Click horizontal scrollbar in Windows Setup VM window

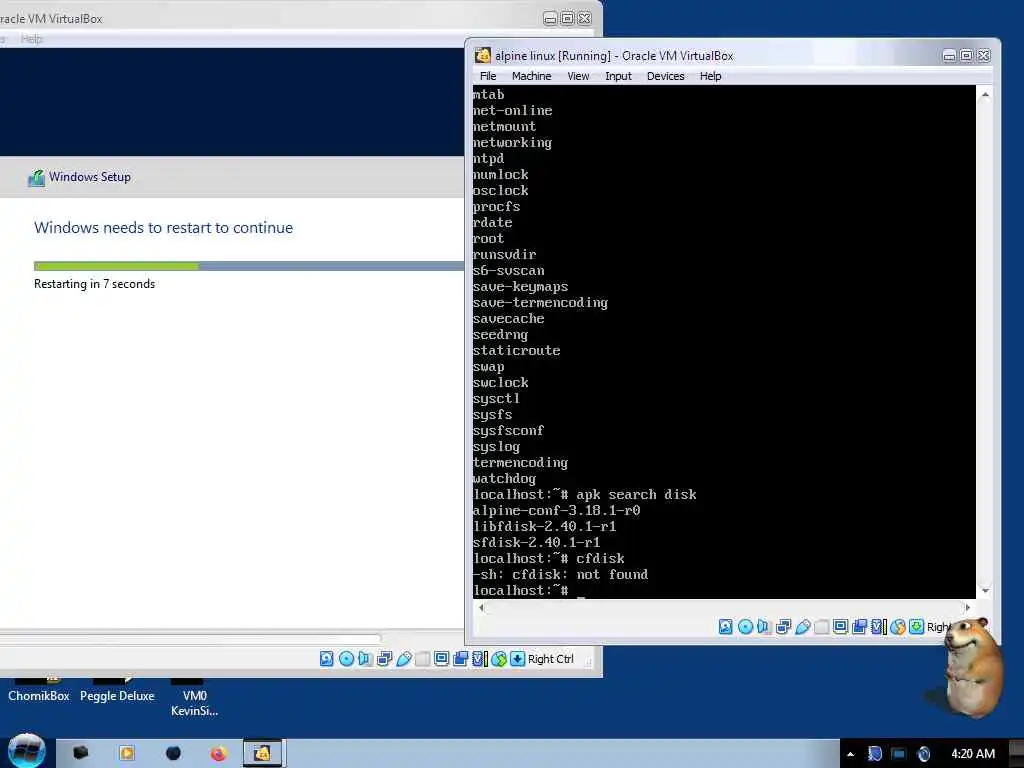(189, 637)
